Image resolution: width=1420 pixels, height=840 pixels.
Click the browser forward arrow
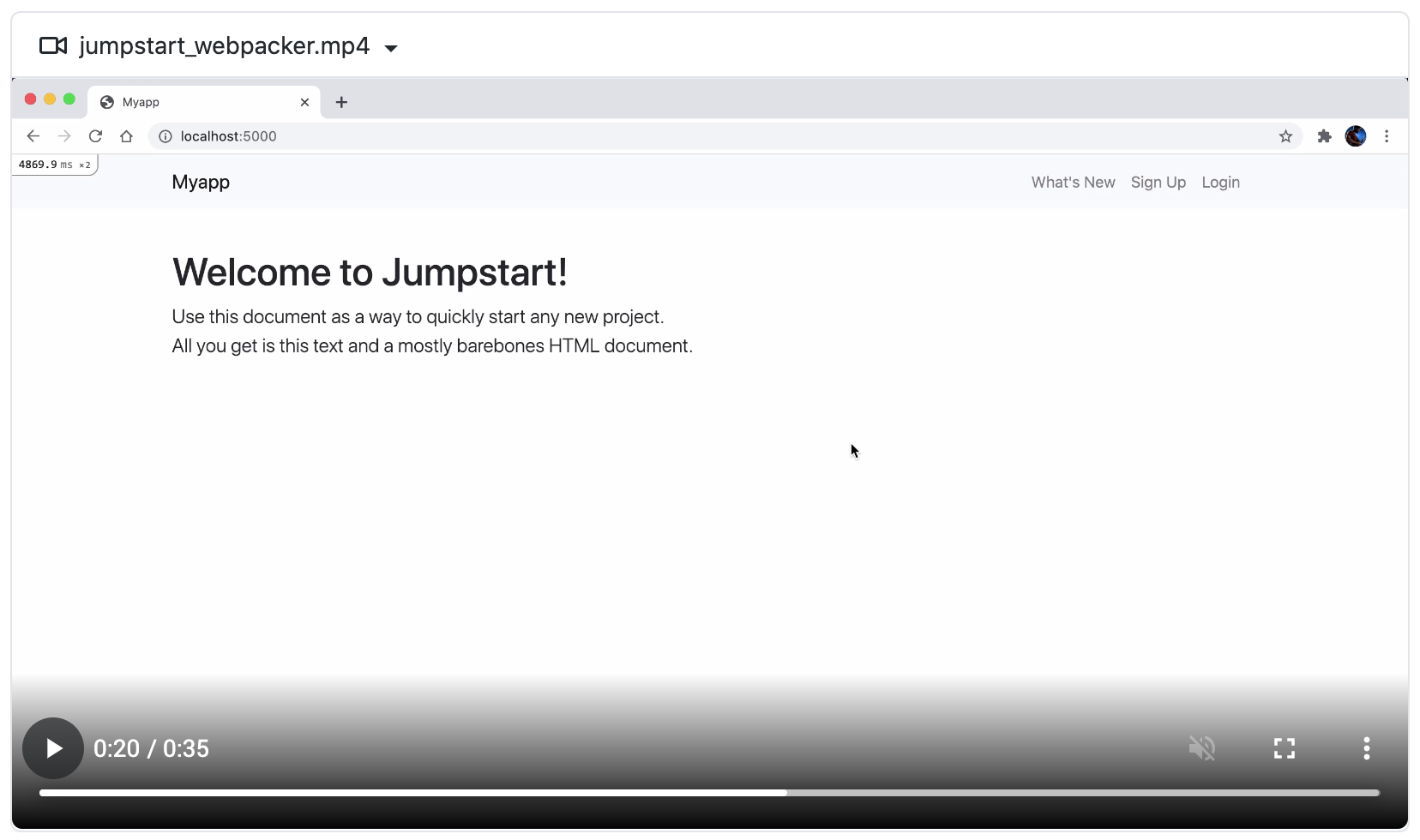click(x=64, y=135)
